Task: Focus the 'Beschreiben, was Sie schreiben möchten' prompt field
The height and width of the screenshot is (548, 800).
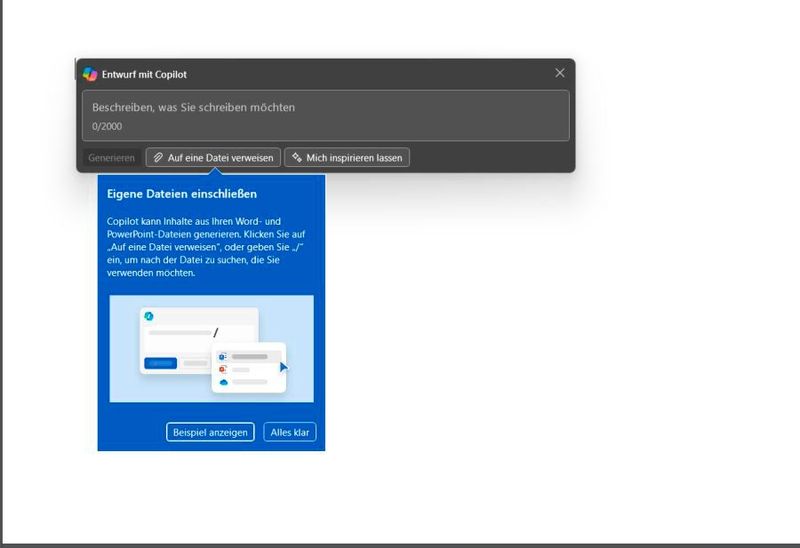Action: [x=326, y=115]
